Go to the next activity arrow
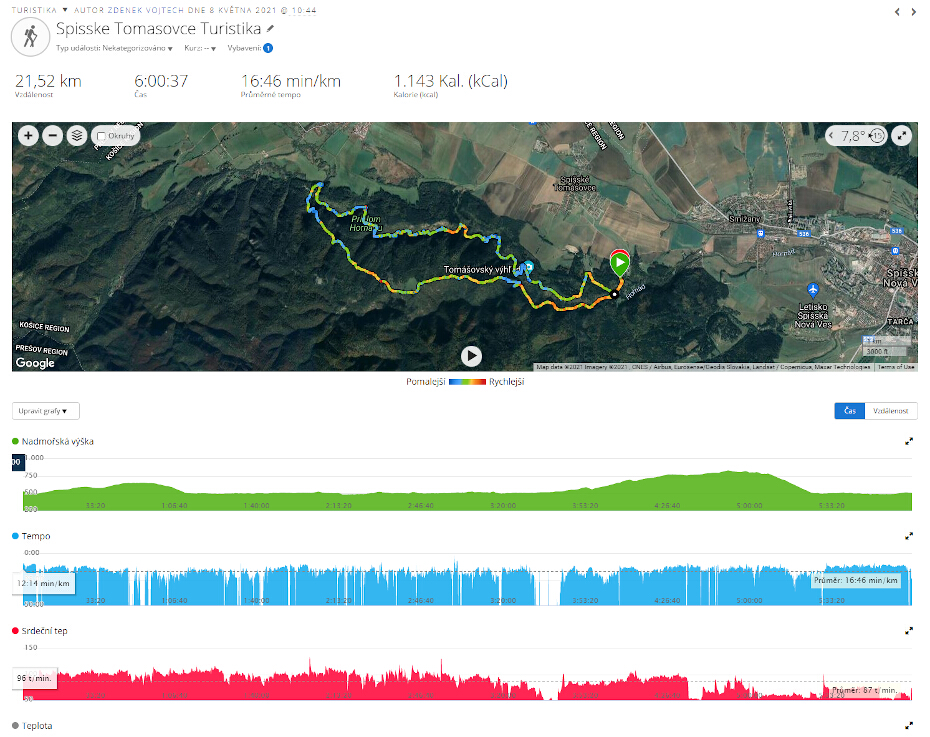This screenshot has height=737, width=930. 914,12
